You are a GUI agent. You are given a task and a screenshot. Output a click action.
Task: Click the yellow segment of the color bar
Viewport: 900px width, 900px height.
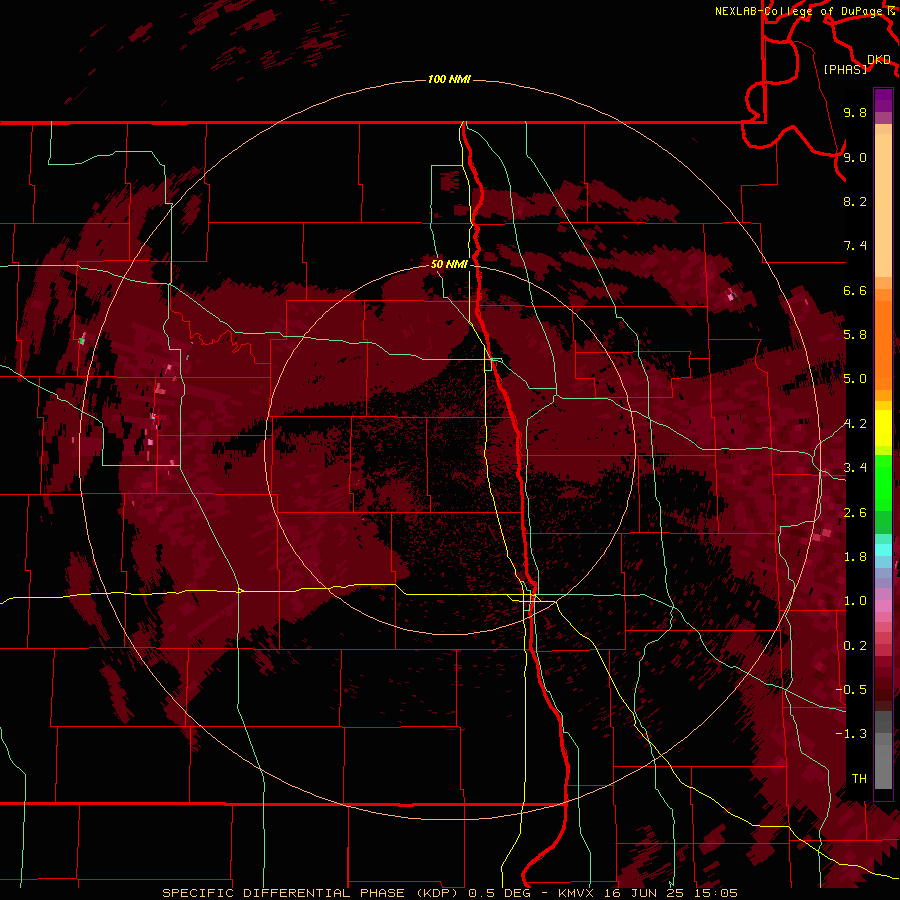pos(883,428)
